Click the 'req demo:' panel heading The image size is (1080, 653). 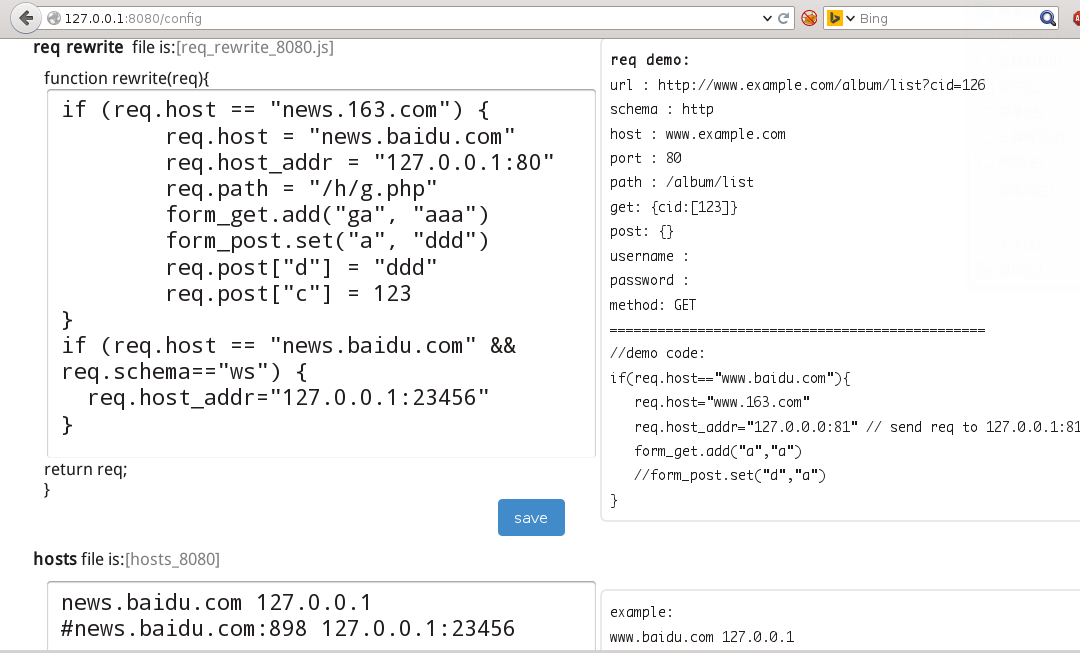pyautogui.click(x=649, y=60)
